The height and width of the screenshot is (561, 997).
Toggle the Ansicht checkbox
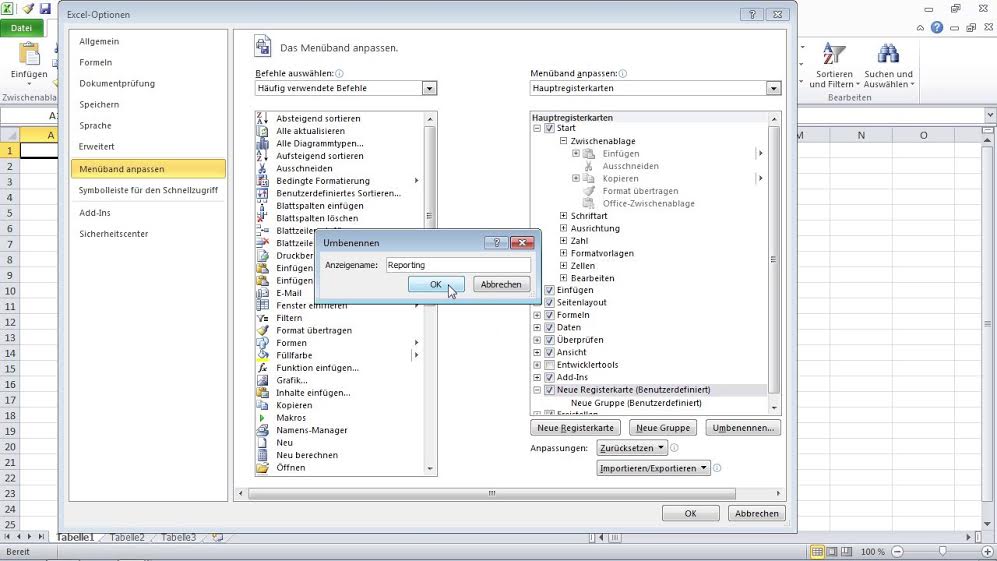tap(550, 352)
